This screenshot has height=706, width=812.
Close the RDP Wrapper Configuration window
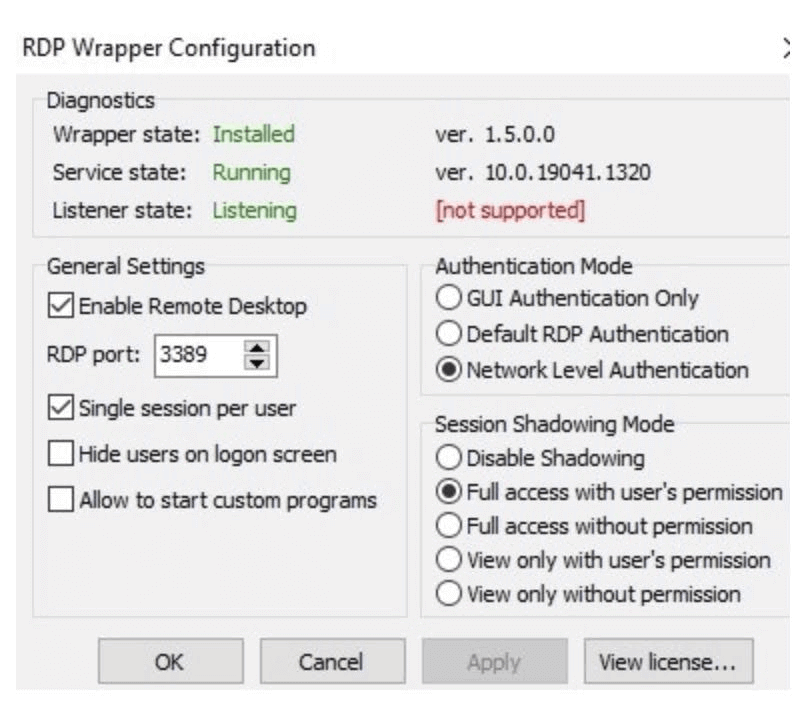787,48
